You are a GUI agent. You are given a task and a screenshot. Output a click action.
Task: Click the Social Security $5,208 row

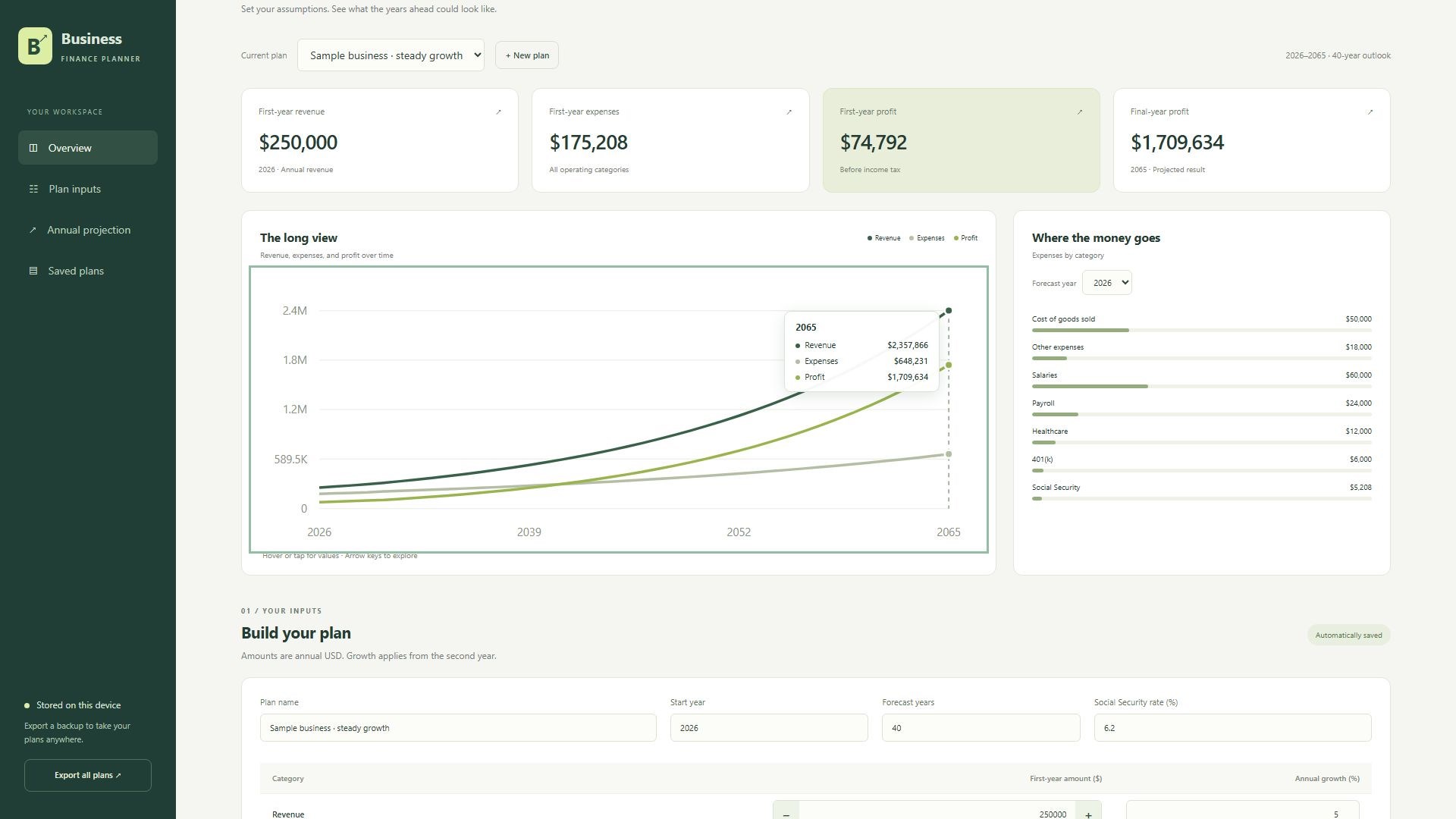click(x=1201, y=492)
